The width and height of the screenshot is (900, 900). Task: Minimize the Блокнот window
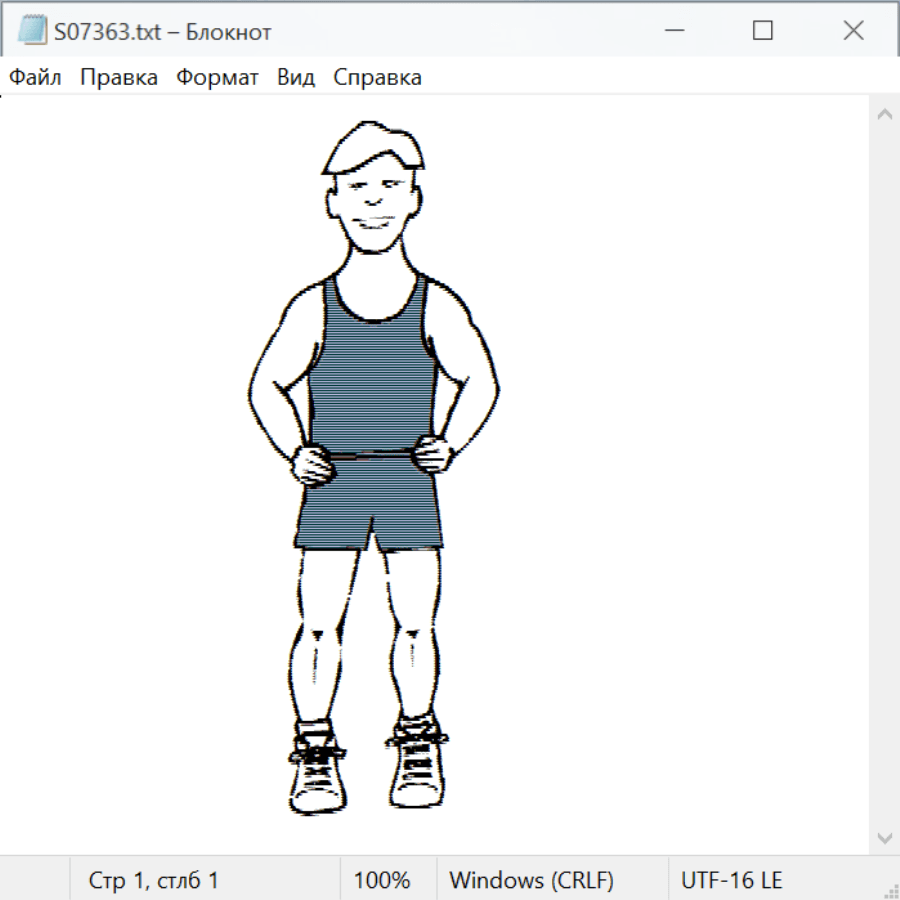[x=672, y=31]
